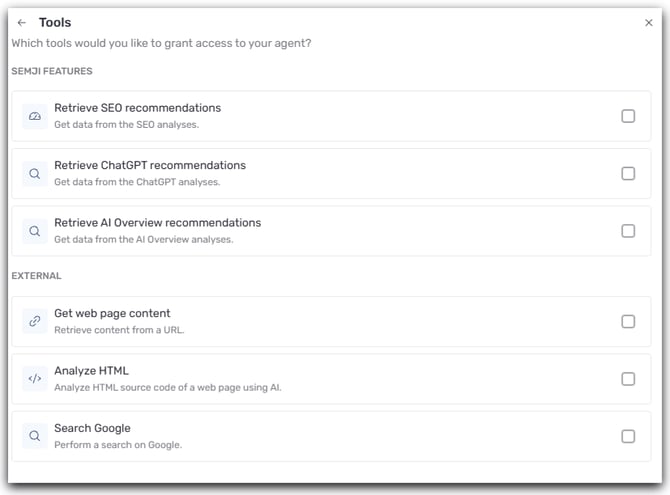This screenshot has height=495, width=670.
Task: Click the Search Google magnifier icon
Action: click(35, 436)
